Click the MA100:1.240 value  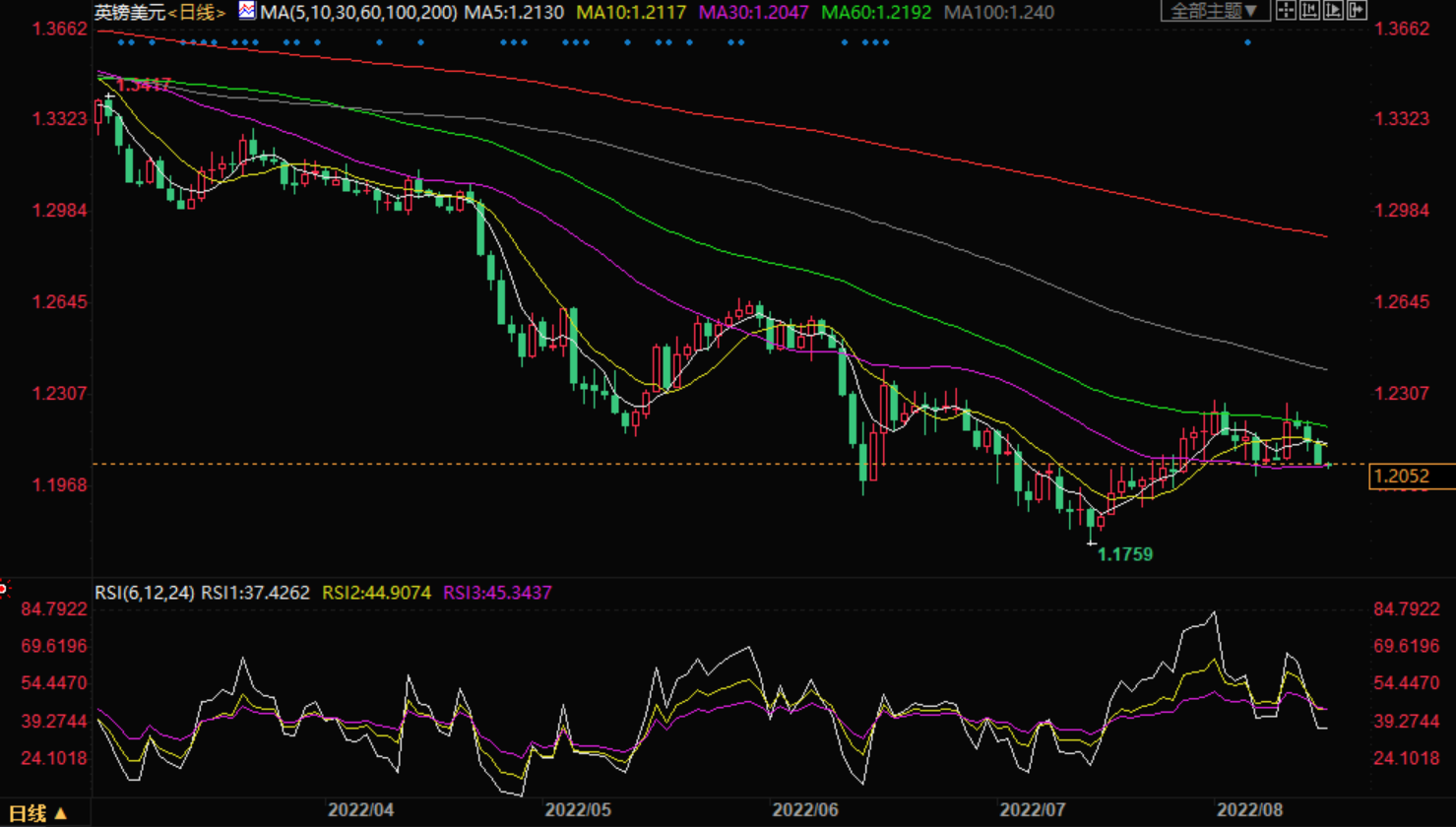[998, 13]
